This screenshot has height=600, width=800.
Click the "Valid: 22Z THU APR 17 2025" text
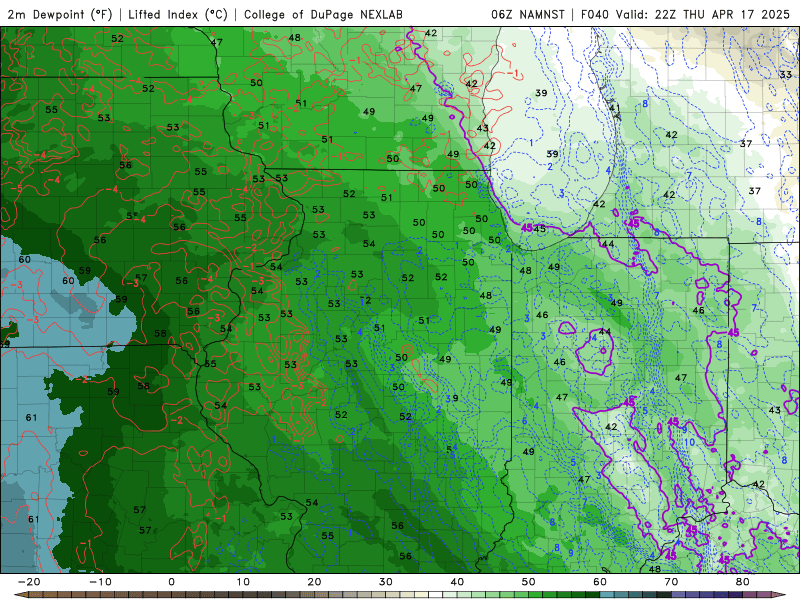pyautogui.click(x=703, y=14)
